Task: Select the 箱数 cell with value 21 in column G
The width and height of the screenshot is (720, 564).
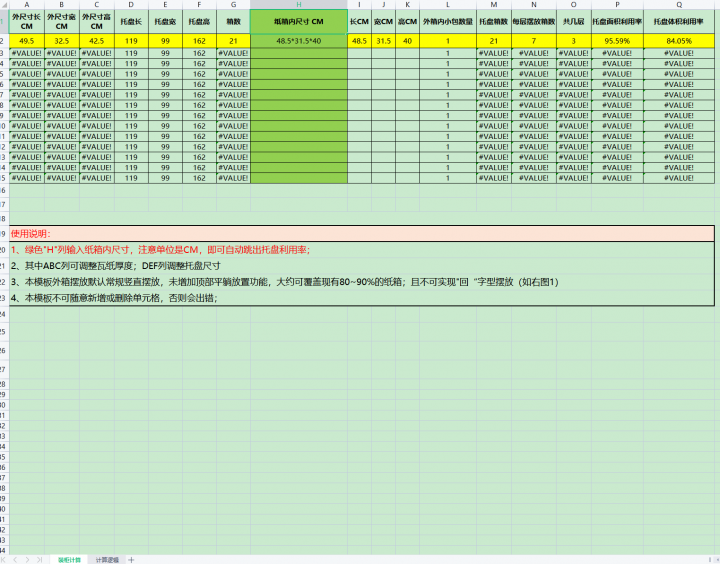Action: click(233, 40)
